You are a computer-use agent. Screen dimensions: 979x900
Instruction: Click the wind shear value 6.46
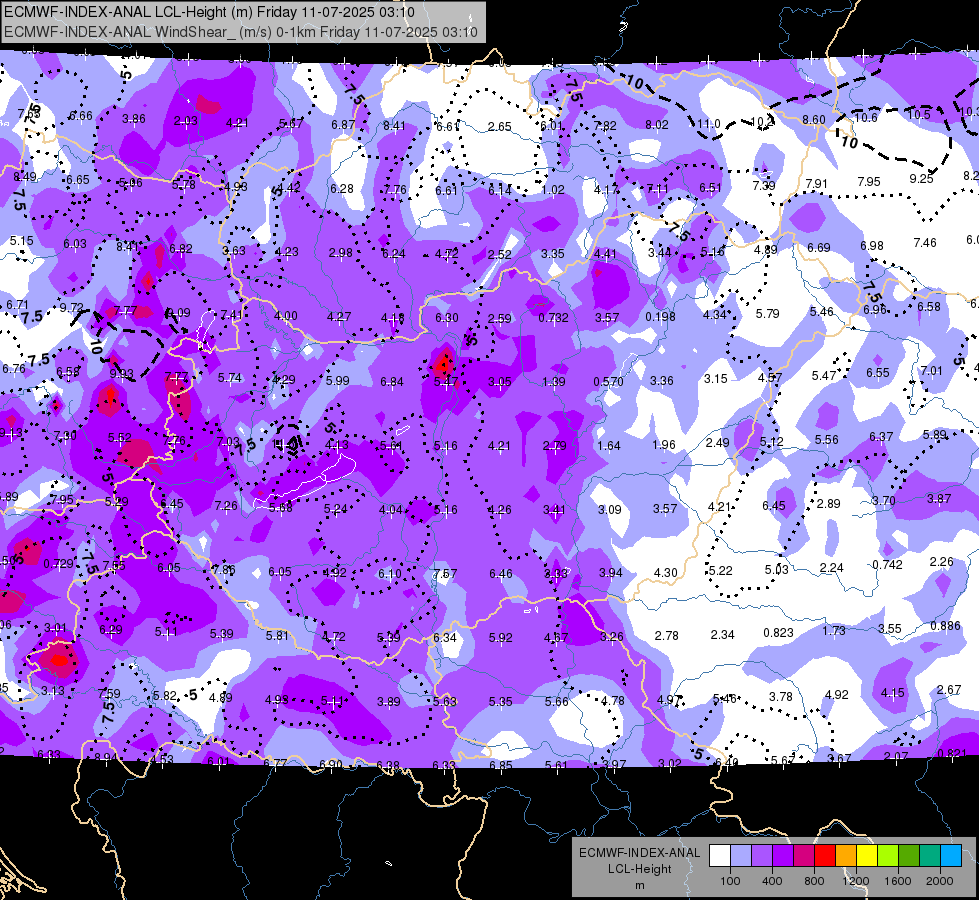tap(501, 573)
